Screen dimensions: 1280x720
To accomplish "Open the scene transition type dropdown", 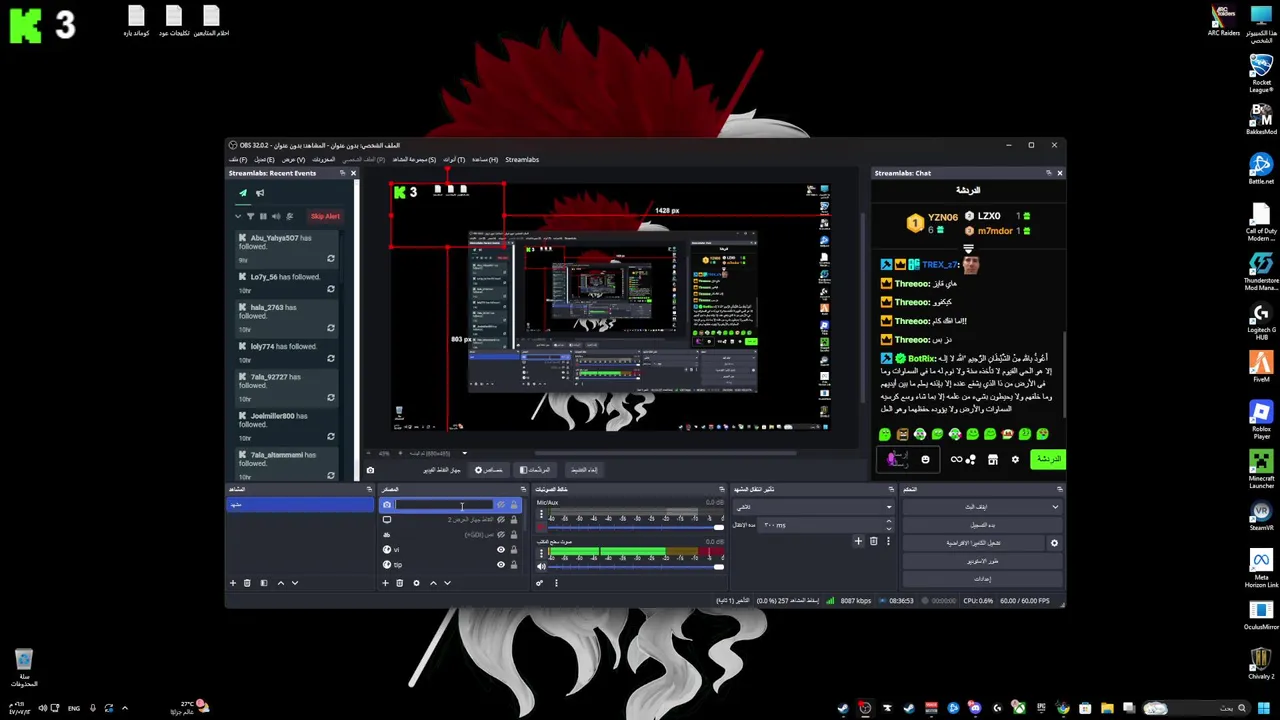I will pos(814,507).
